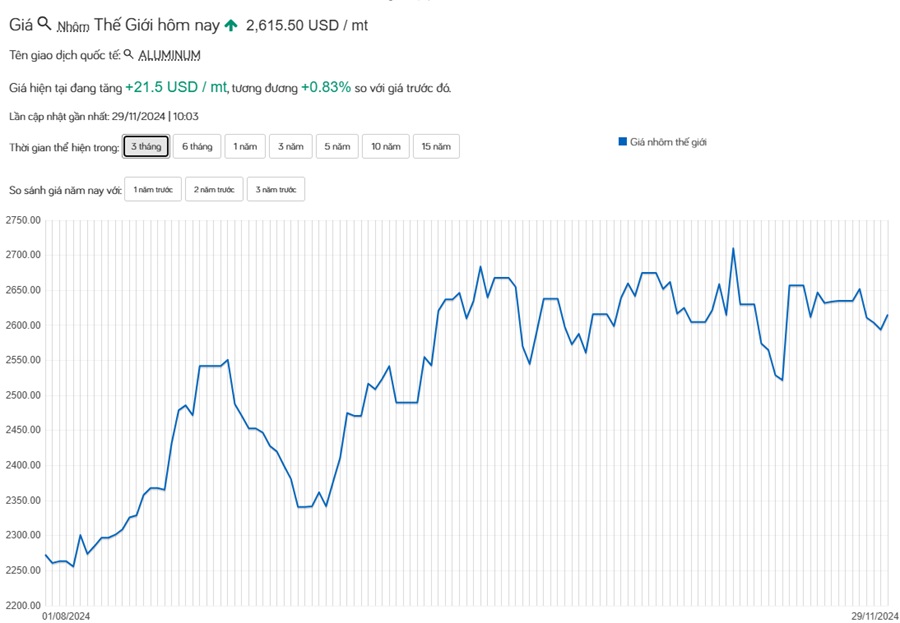Screen dimensions: 900x623
Task: Click the green up arrow price indicator
Action: [x=231, y=25]
